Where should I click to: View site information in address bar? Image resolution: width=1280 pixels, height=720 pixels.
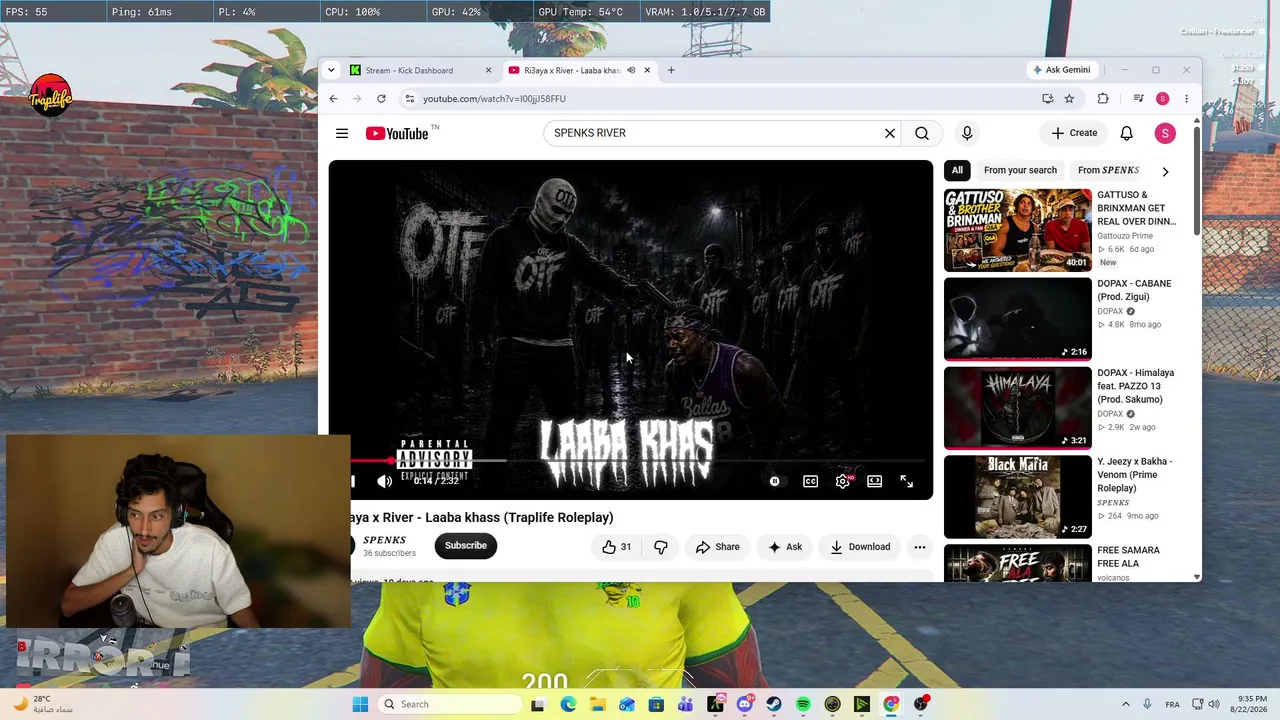click(409, 99)
